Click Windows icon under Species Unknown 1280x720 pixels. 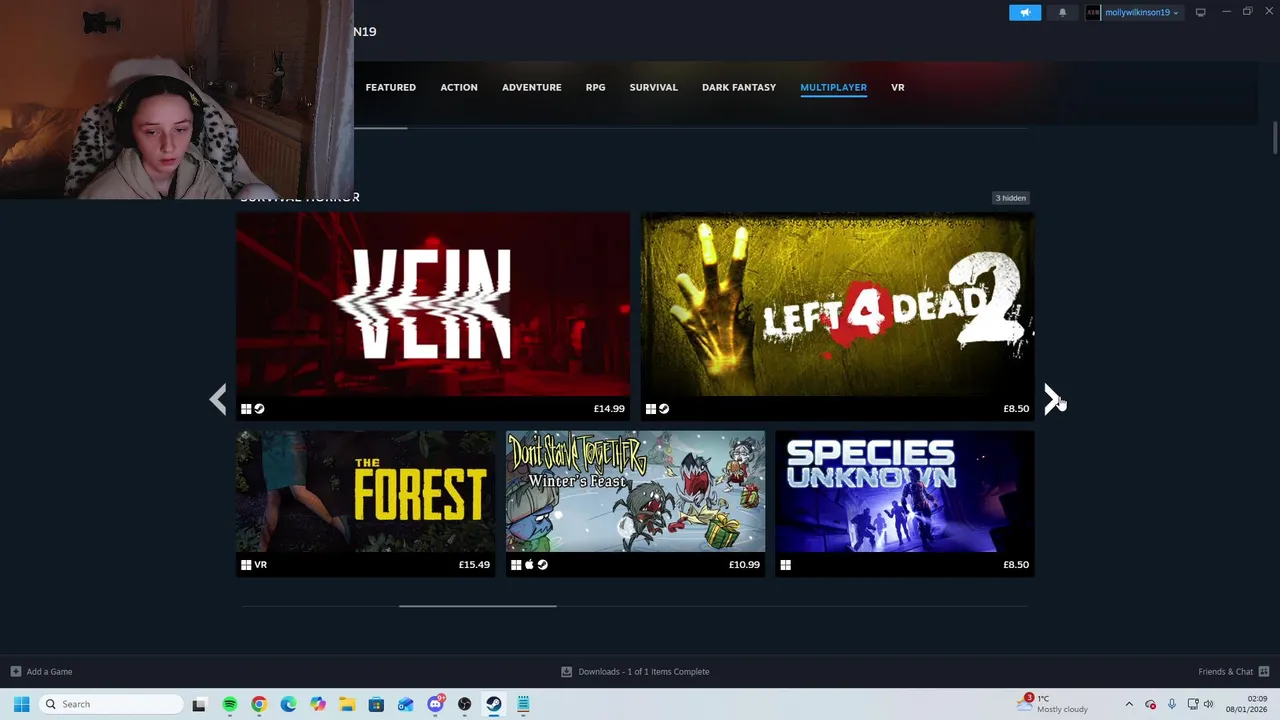tap(786, 565)
